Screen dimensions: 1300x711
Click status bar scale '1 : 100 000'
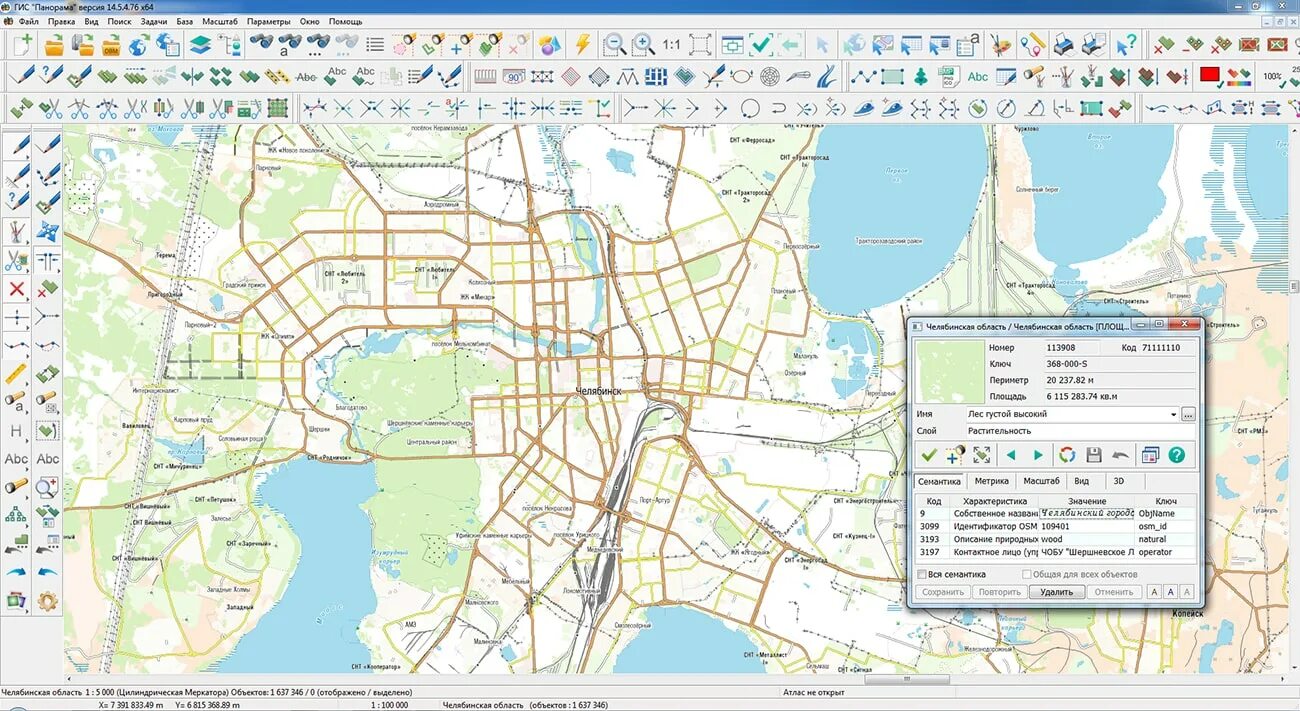[x=389, y=705]
